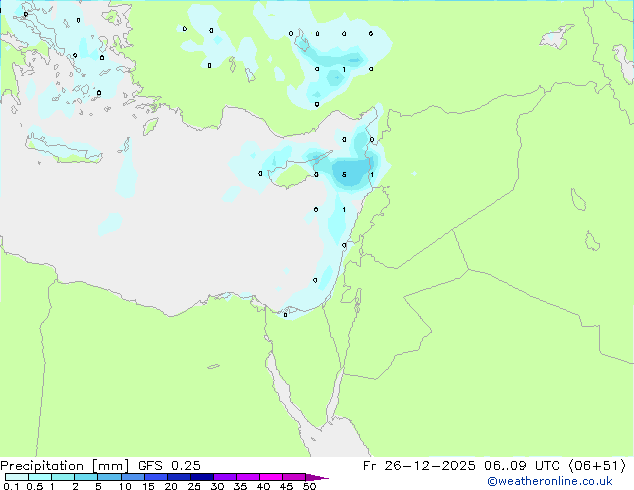Click the legend label '50'
This screenshot has height=490, width=634.
click(x=309, y=486)
